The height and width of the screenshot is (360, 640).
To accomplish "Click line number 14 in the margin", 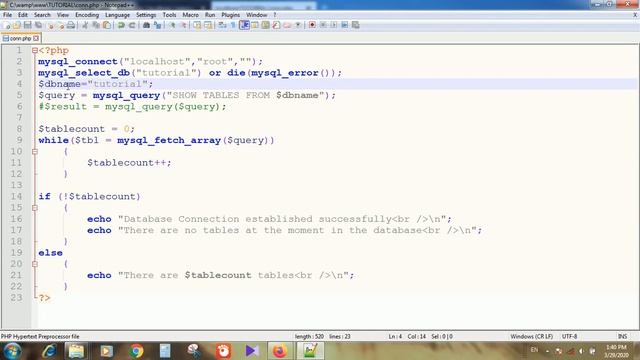I will tap(16, 196).
